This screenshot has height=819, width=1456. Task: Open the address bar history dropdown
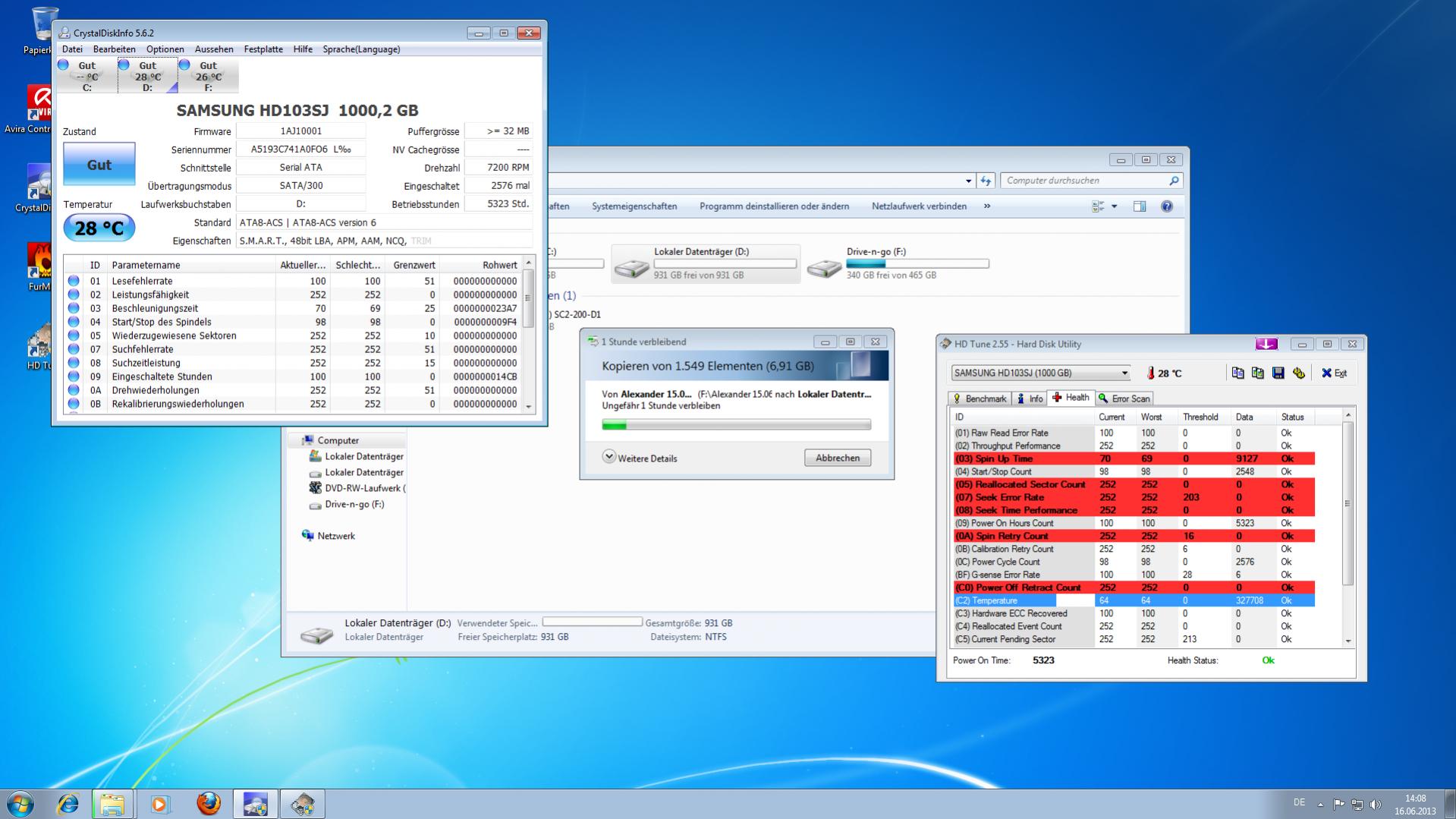[968, 181]
